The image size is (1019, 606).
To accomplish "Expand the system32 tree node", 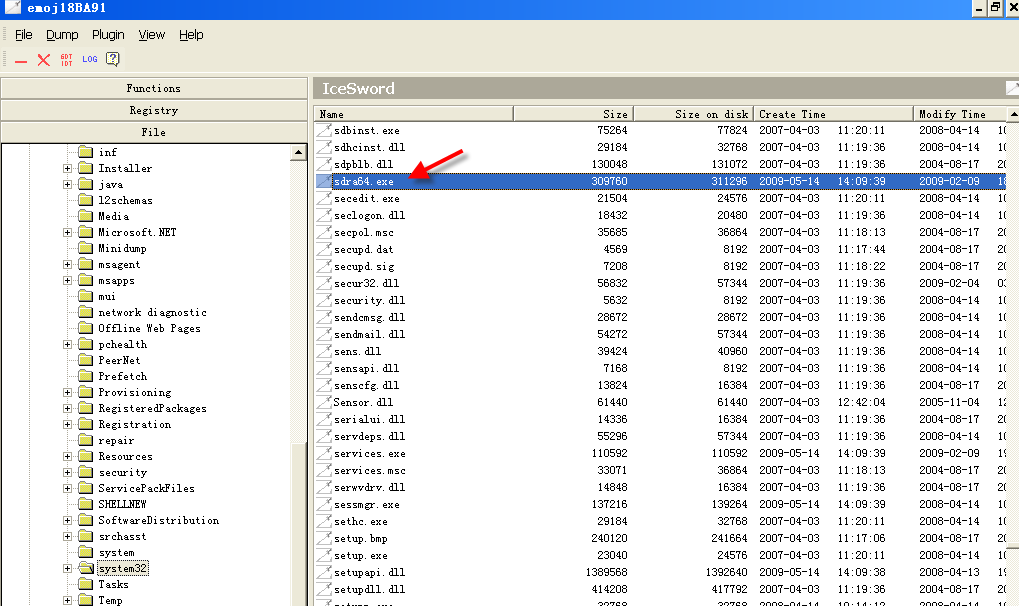I will 68,568.
